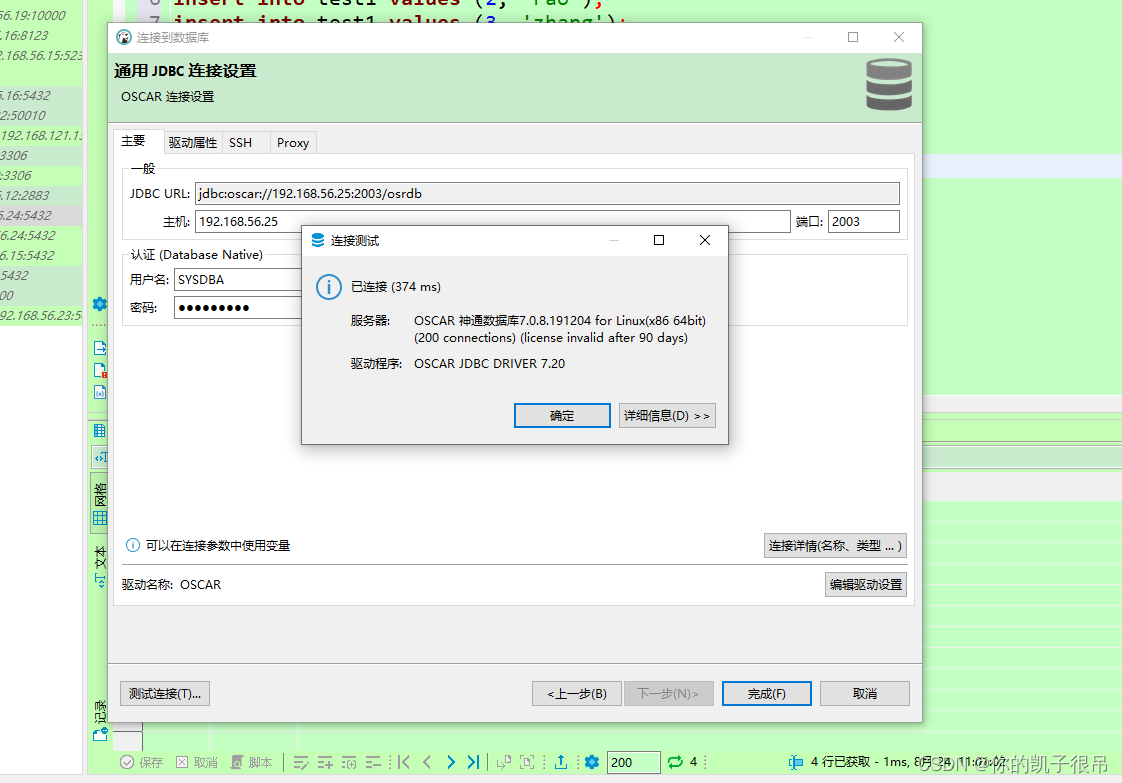Expand 详细信息(D) in the connection test dialog
Screen dimensions: 1122x783
point(667,415)
